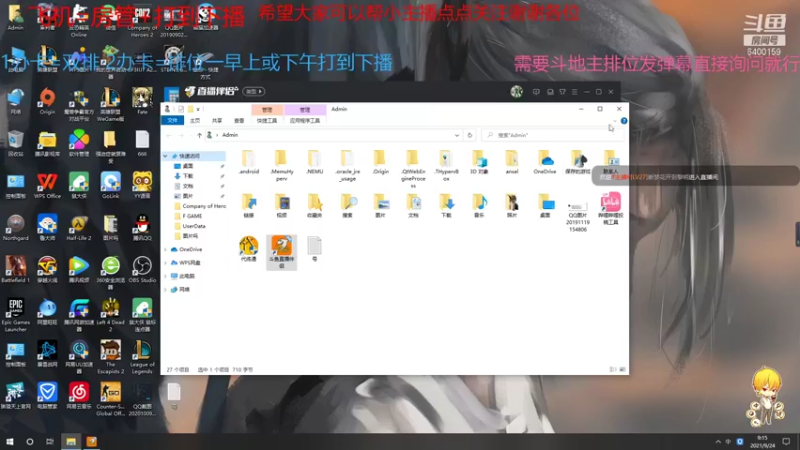This screenshot has width=800, height=450.
Task: Switch to orange Douyu app on taskbar
Action: [91, 441]
